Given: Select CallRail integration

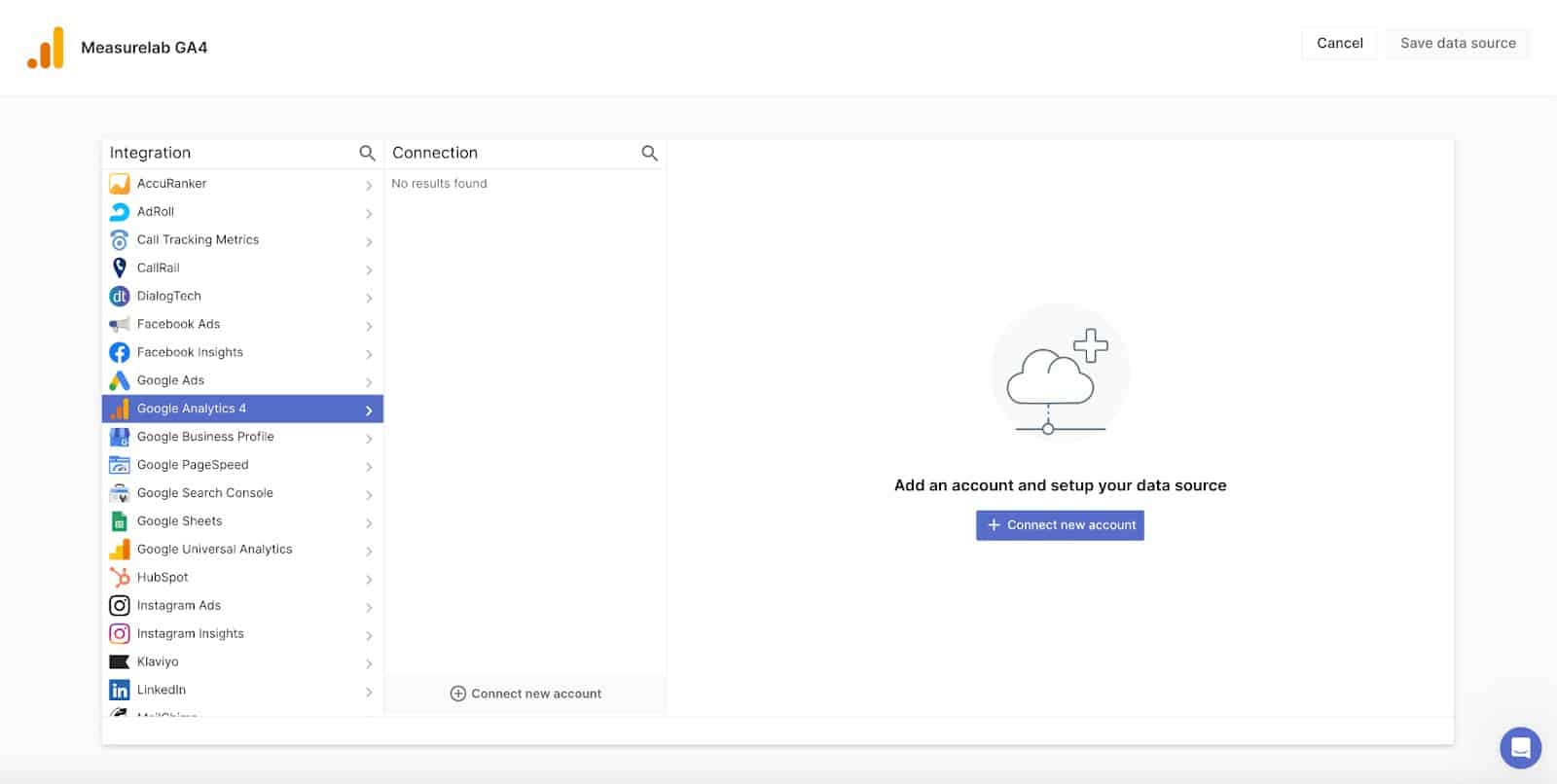Looking at the screenshot, I should 242,268.
